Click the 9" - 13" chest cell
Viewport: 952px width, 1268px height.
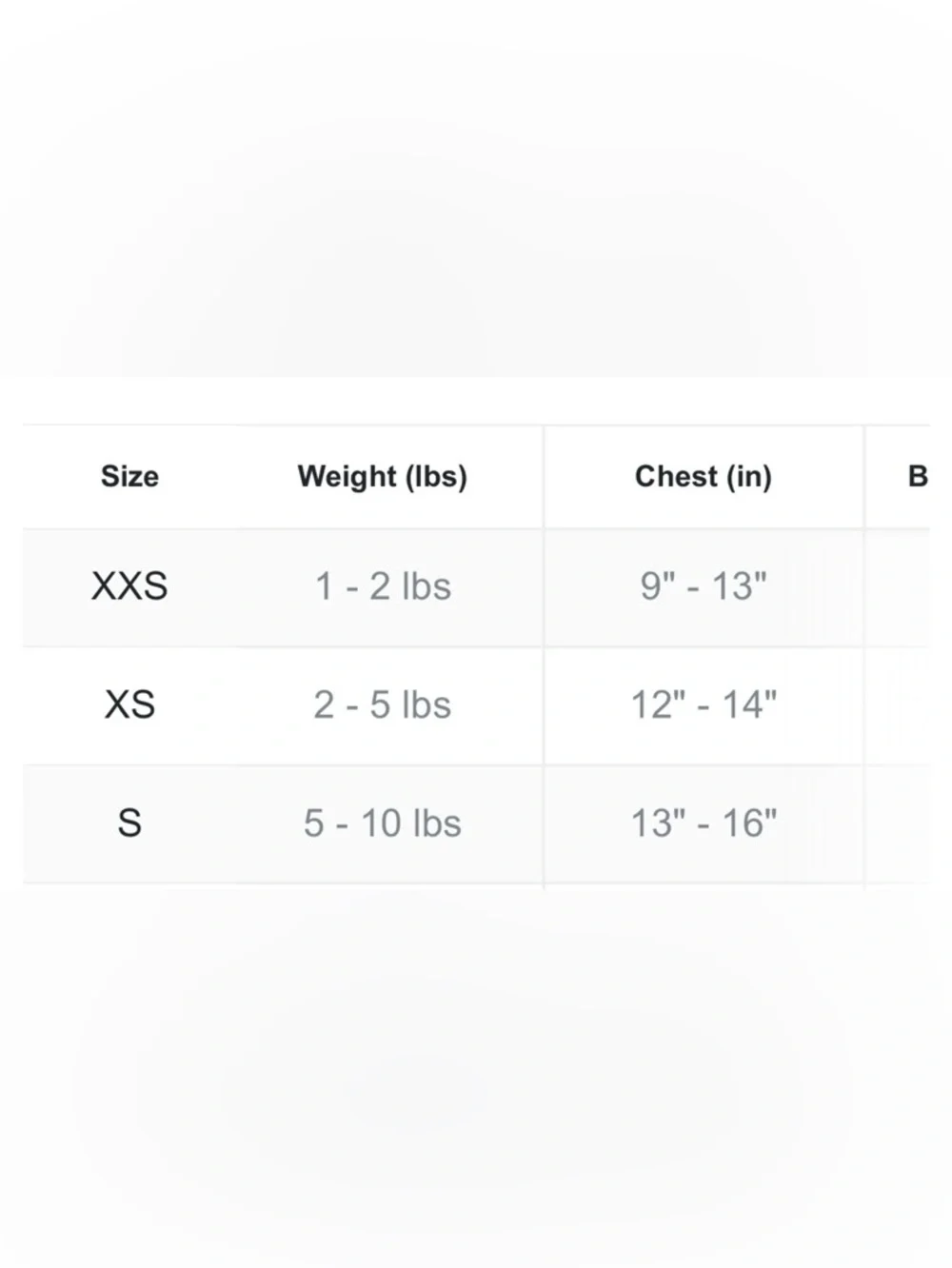coord(704,587)
